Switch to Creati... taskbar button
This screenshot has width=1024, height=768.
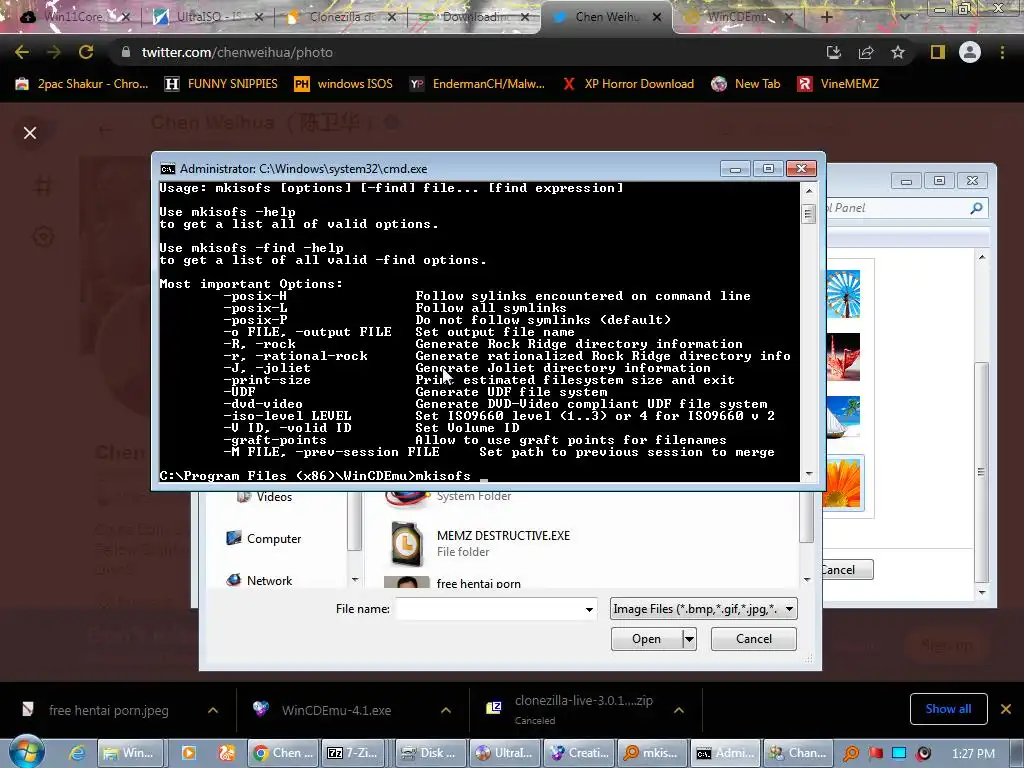click(579, 753)
